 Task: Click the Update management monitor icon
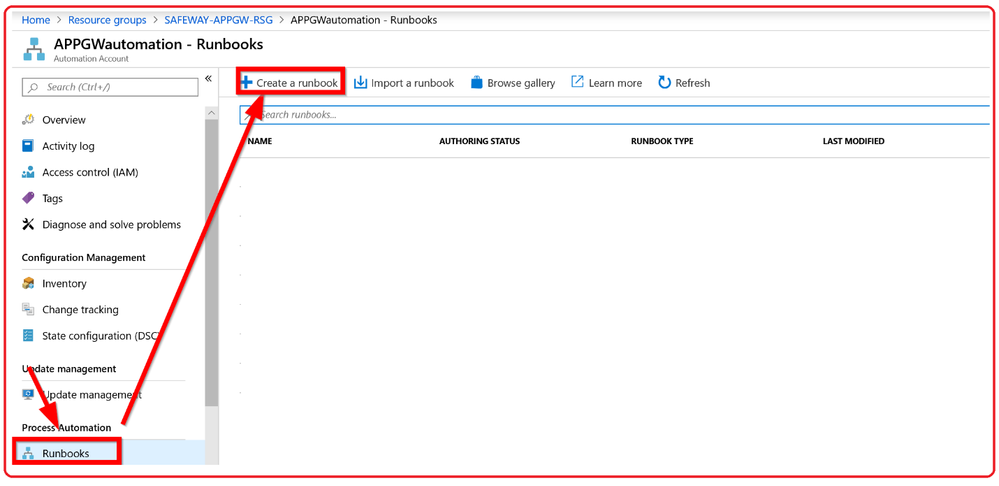pos(28,394)
